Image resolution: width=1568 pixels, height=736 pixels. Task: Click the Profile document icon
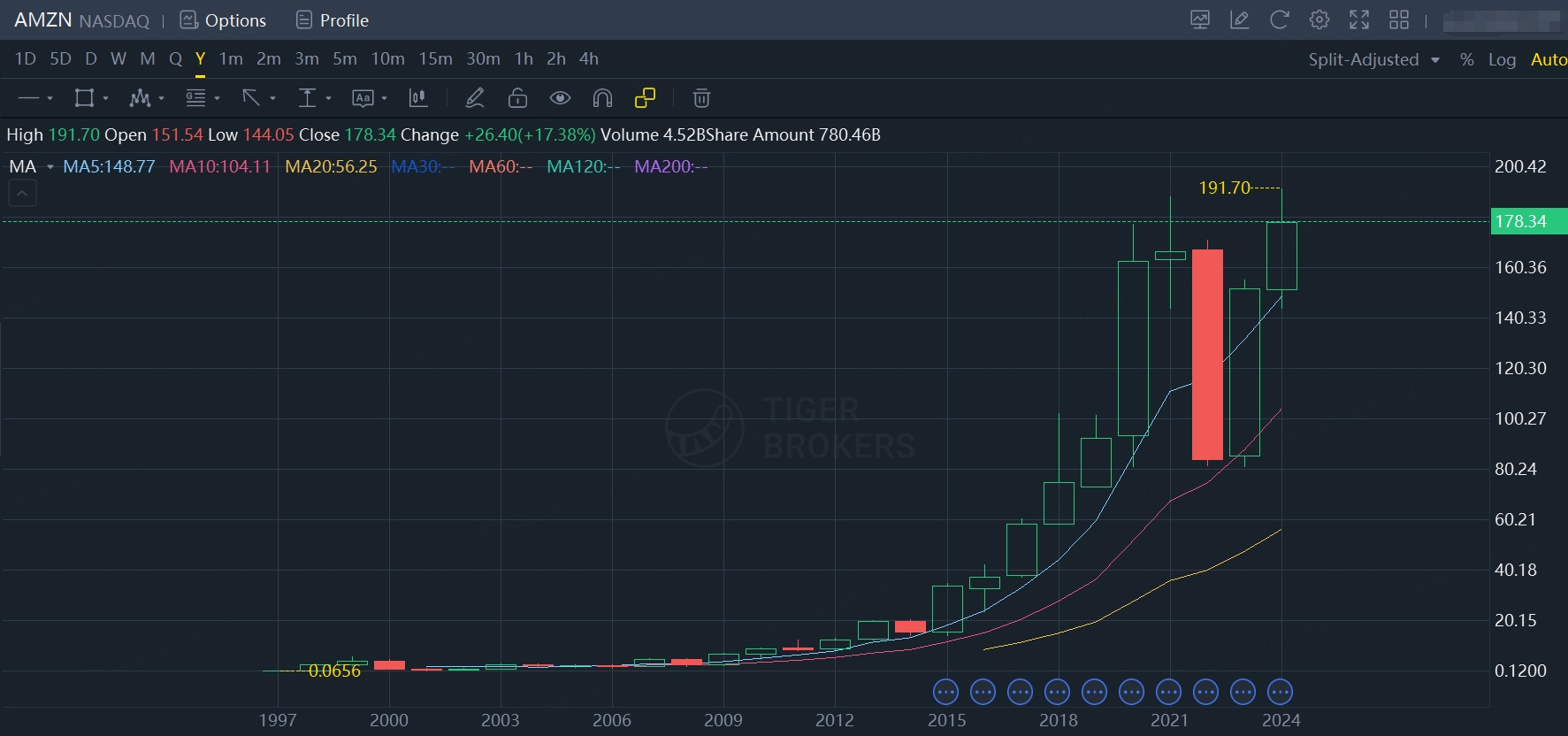pos(303,20)
